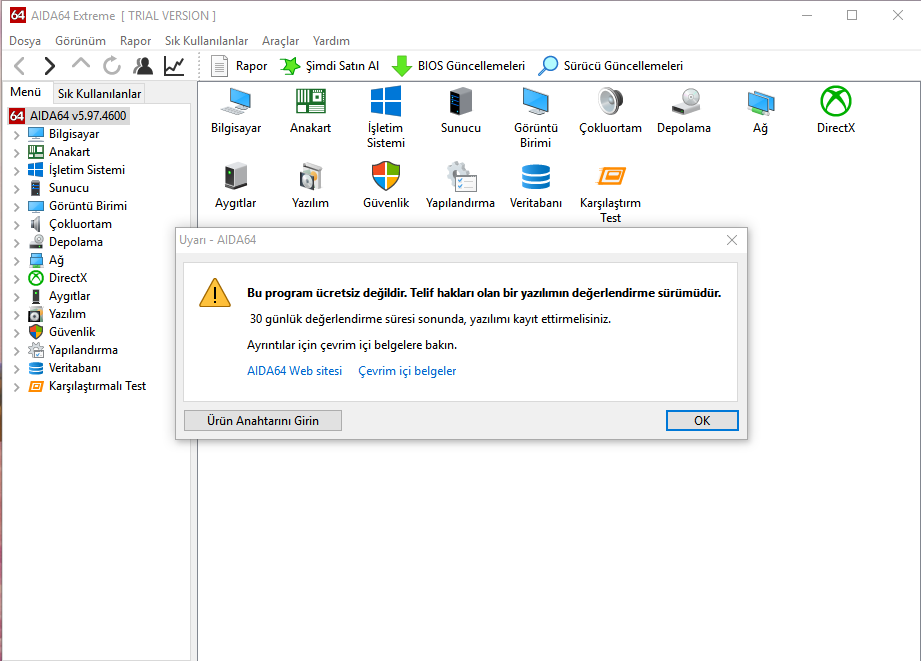Open the Dosya menu
921x661 pixels.
tap(25, 41)
